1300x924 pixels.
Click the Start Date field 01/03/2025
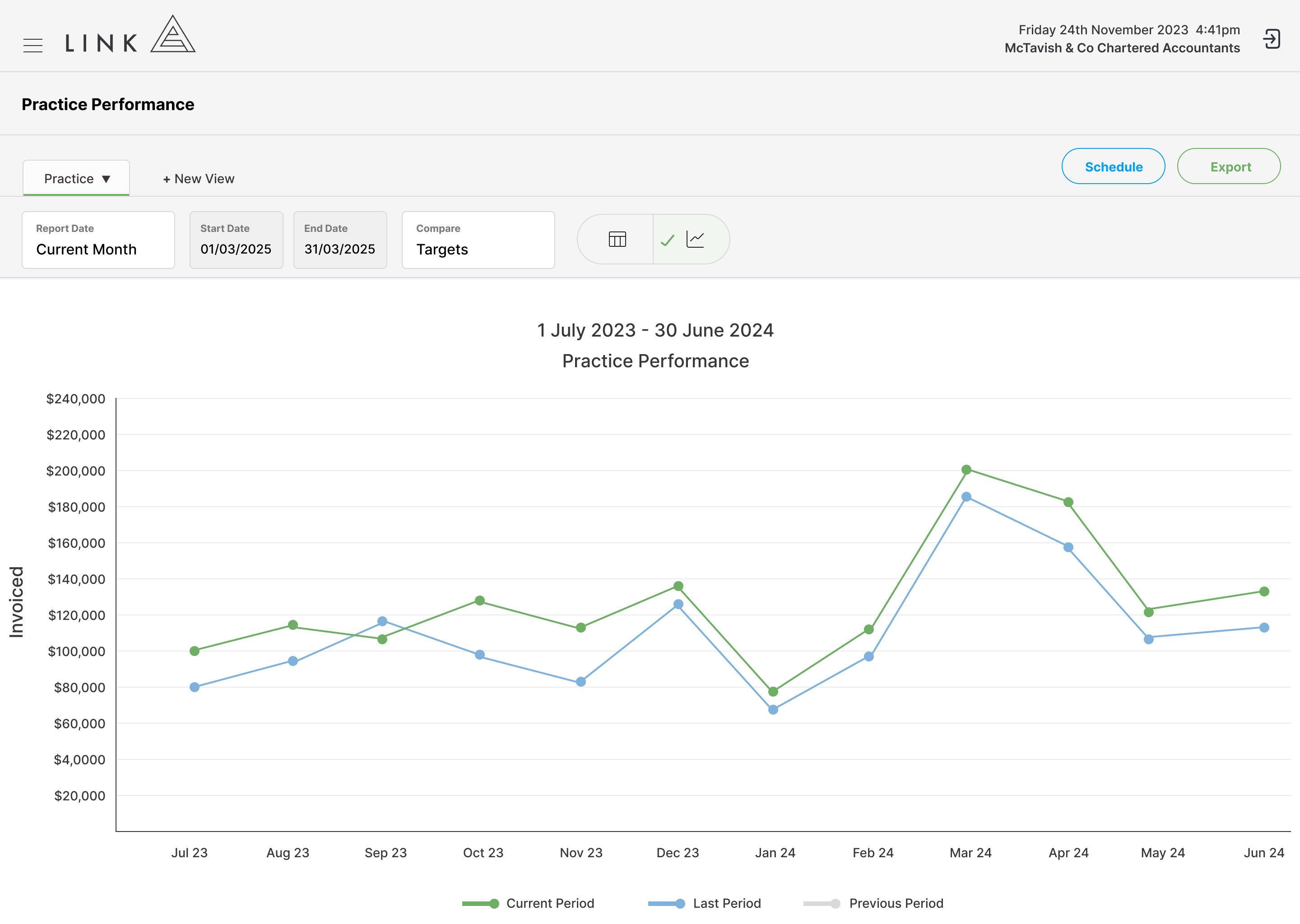236,240
